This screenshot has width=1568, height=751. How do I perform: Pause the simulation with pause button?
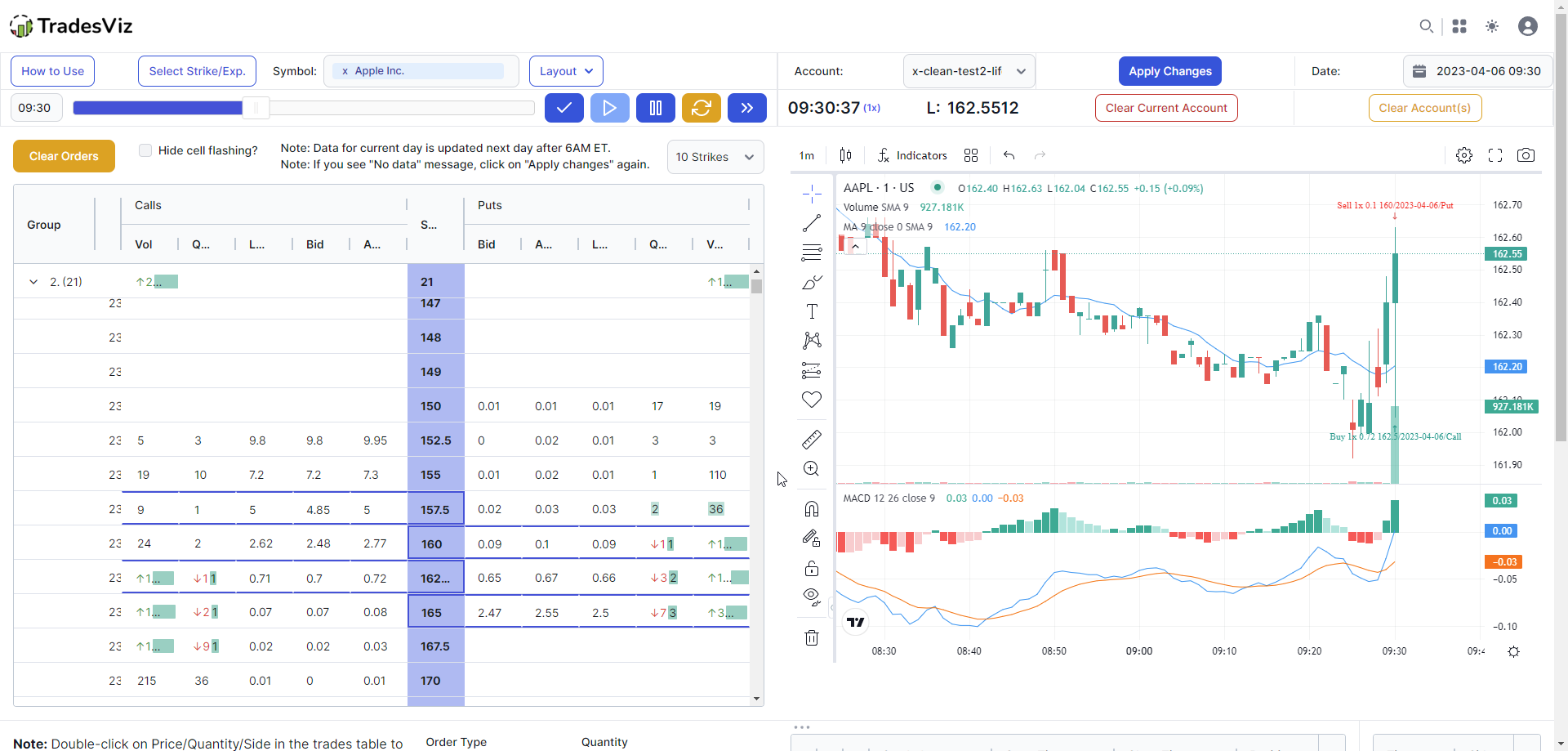[655, 108]
